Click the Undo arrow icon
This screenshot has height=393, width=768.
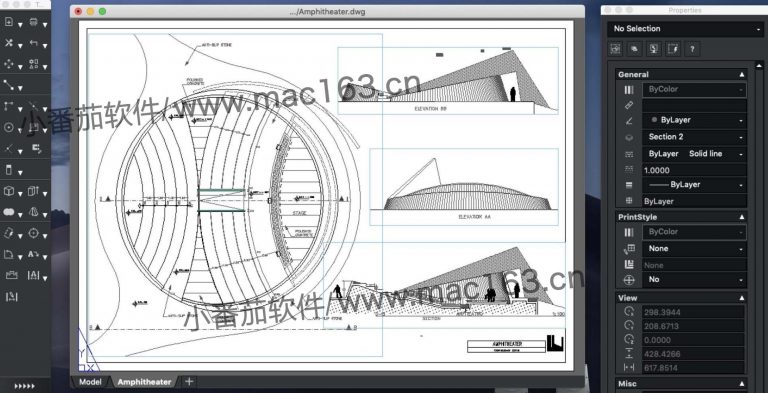[x=34, y=43]
